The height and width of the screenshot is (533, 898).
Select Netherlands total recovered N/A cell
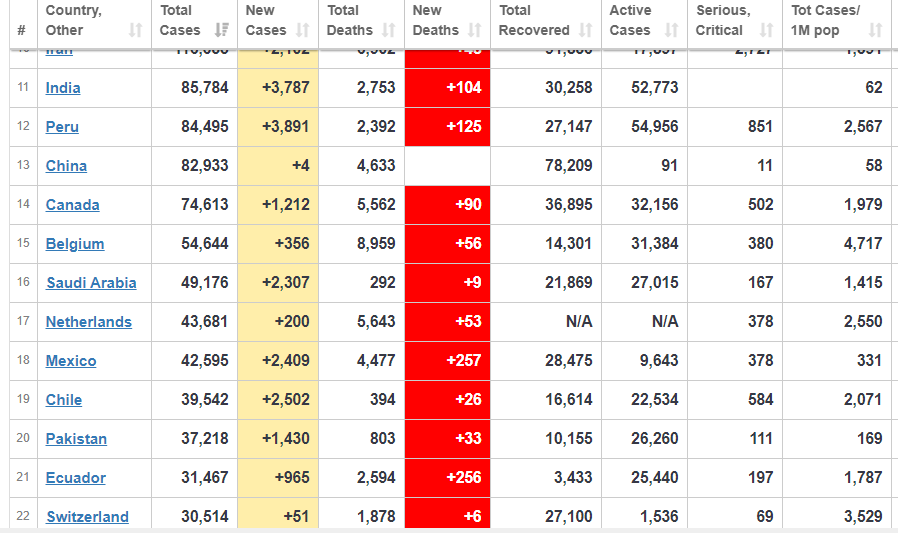(x=546, y=321)
